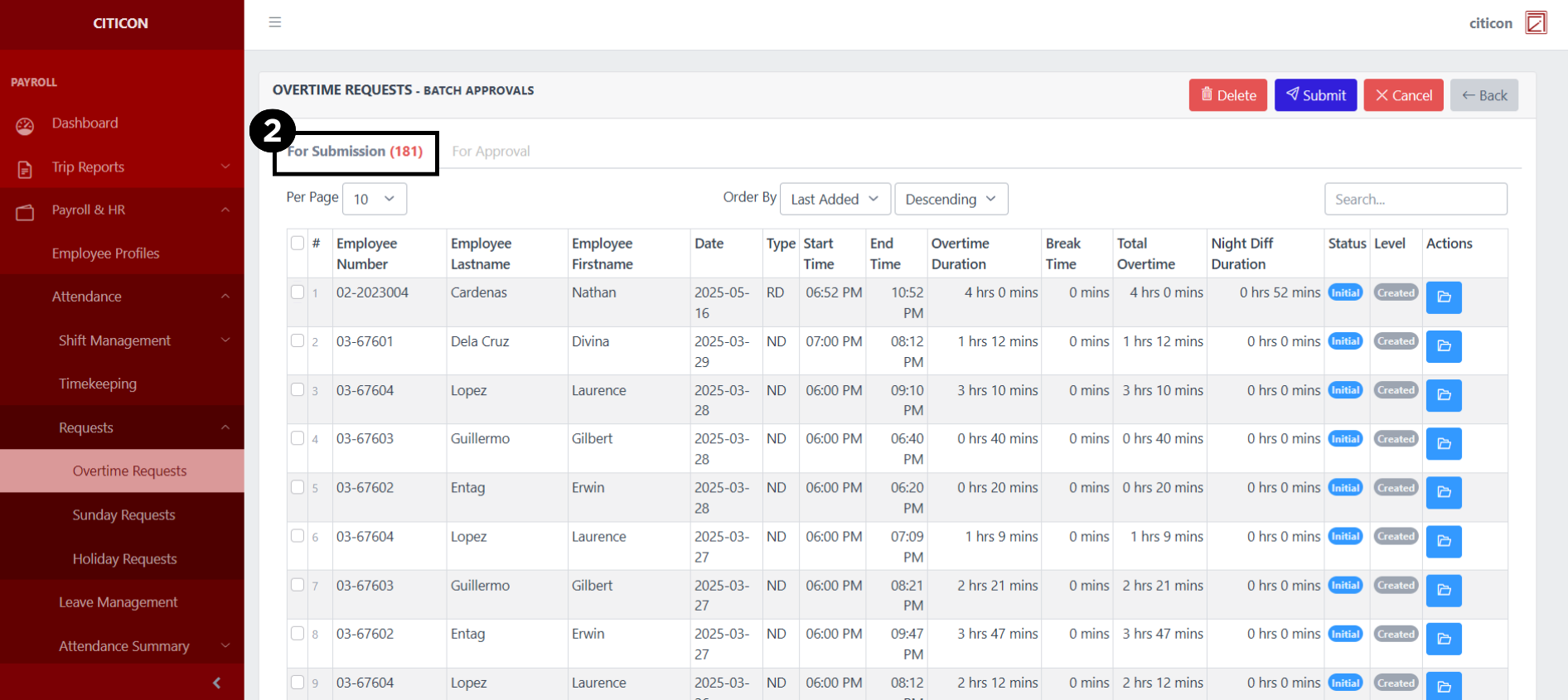Click the citicon user profile icon
1568x700 pixels.
(x=1536, y=22)
